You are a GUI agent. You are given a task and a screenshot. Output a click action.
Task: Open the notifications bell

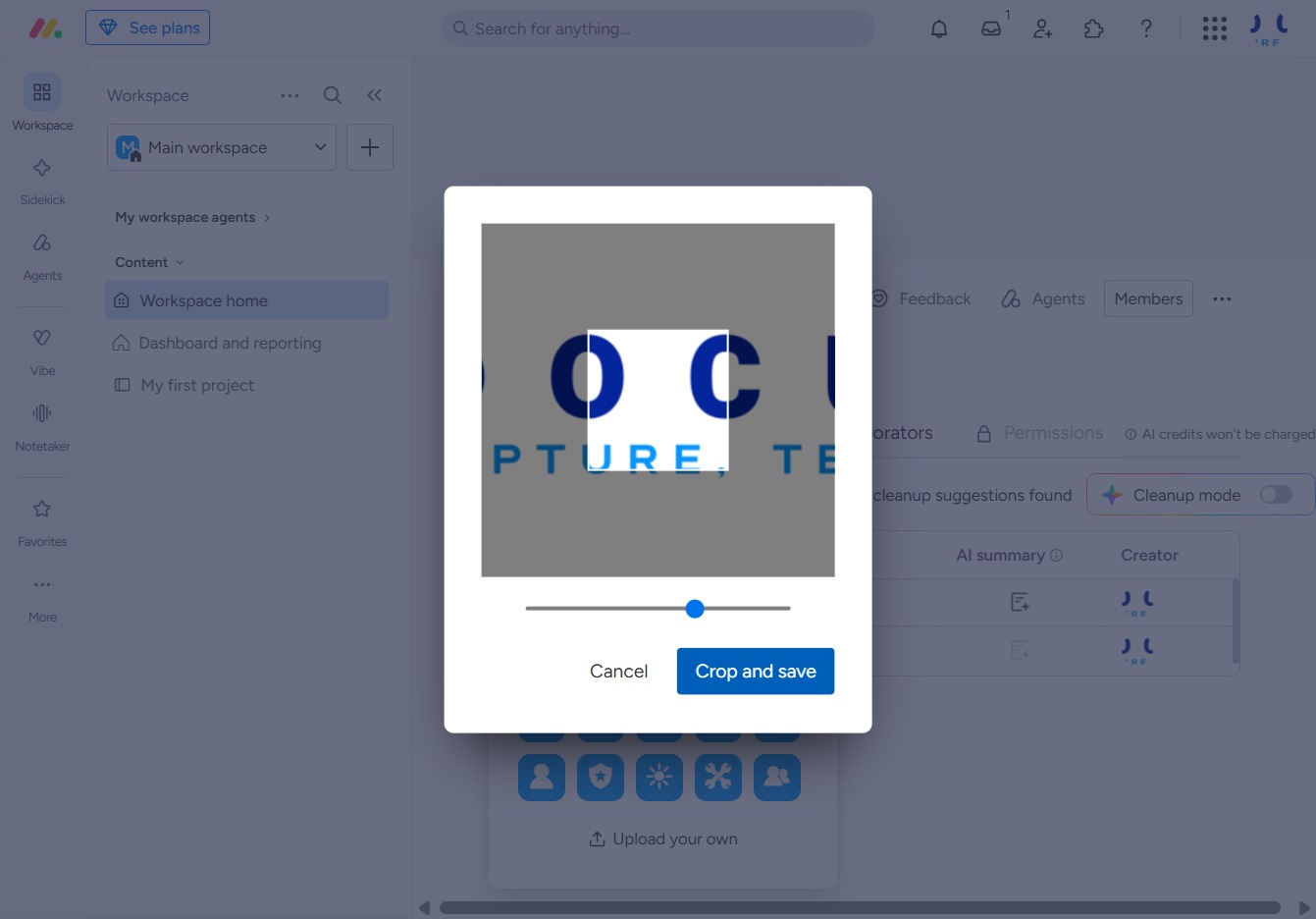coord(939,28)
